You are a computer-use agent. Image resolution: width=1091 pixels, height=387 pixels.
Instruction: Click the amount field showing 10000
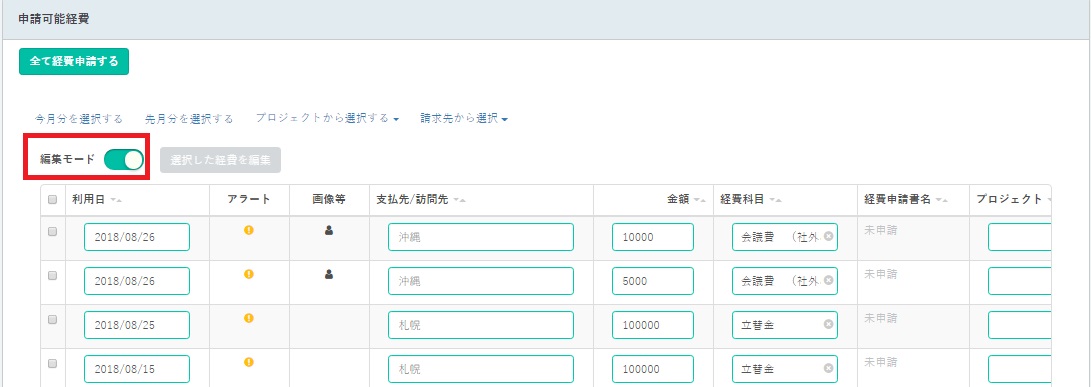coord(653,237)
